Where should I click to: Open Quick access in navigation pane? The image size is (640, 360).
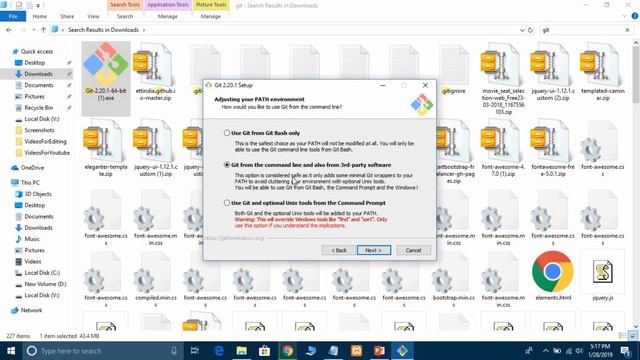pyautogui.click(x=37, y=51)
